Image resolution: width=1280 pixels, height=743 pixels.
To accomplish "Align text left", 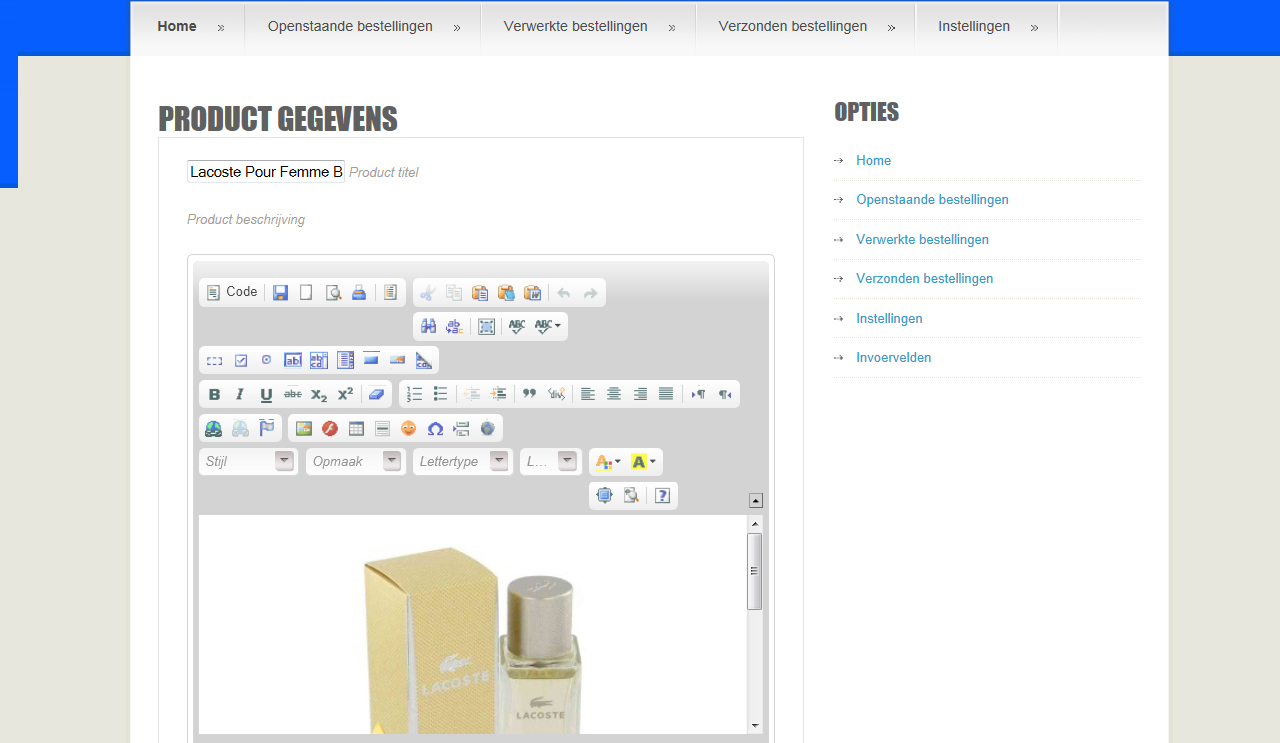I will point(588,394).
